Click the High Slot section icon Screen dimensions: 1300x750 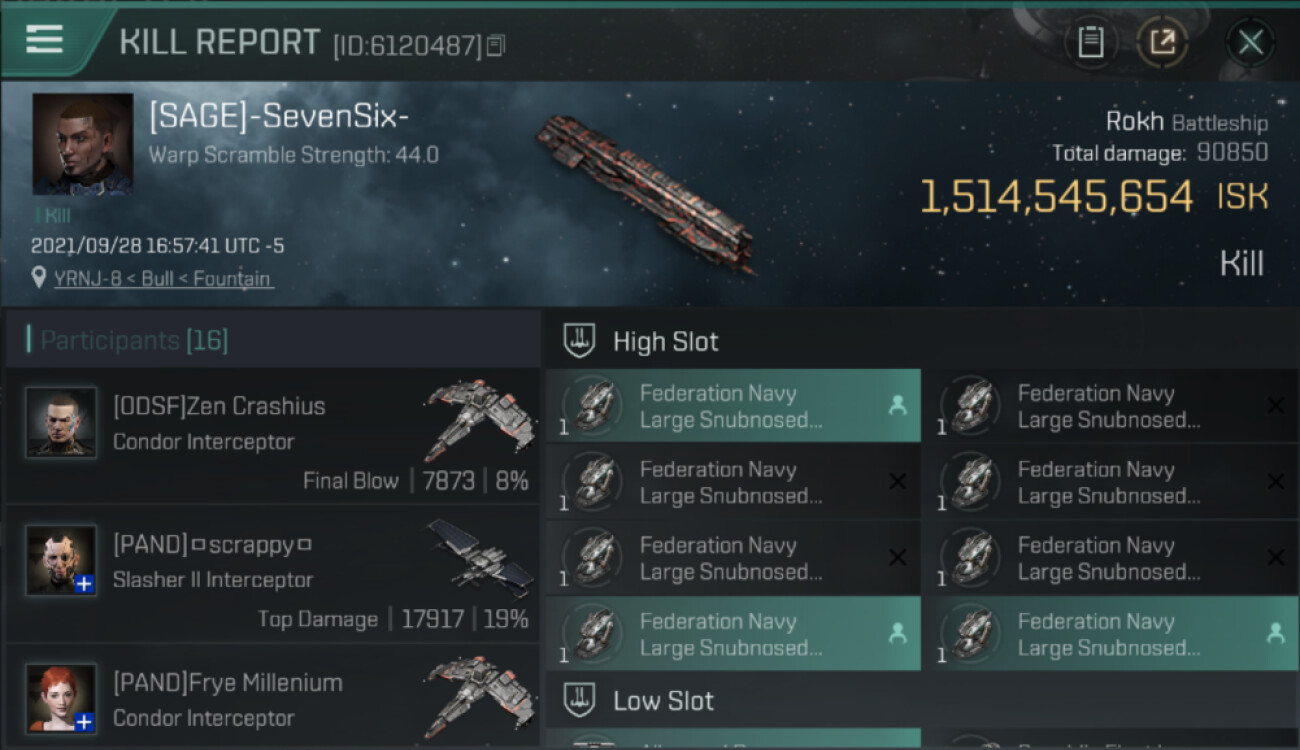[580, 341]
